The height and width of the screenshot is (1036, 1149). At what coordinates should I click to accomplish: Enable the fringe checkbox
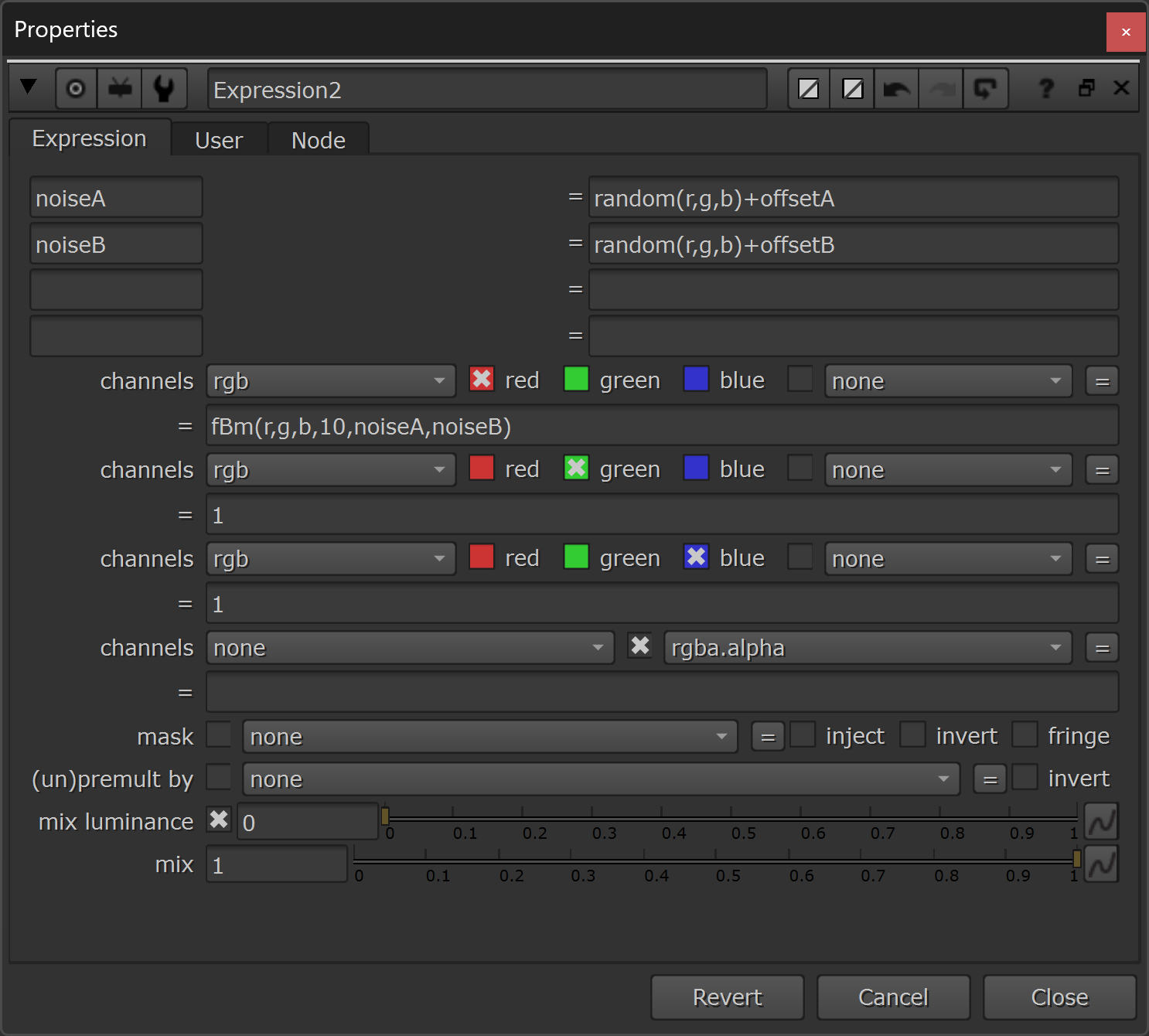(1025, 734)
